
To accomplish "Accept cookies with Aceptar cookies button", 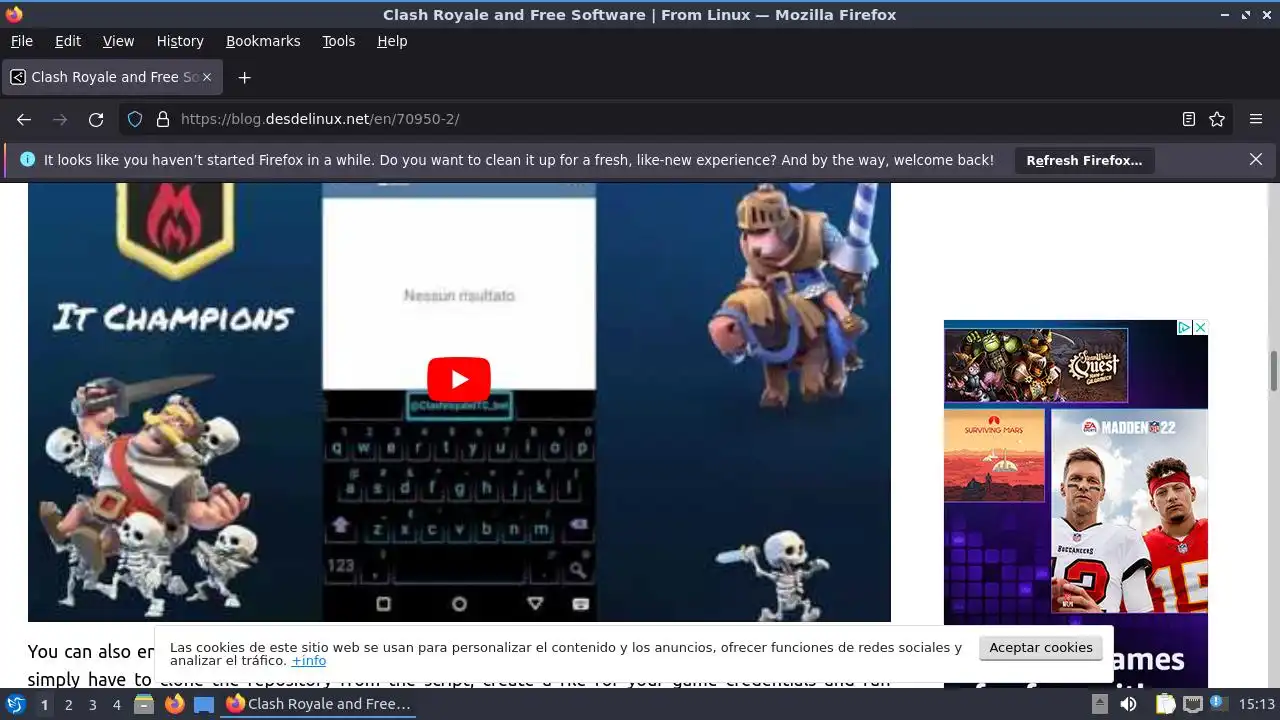I will click(1041, 648).
